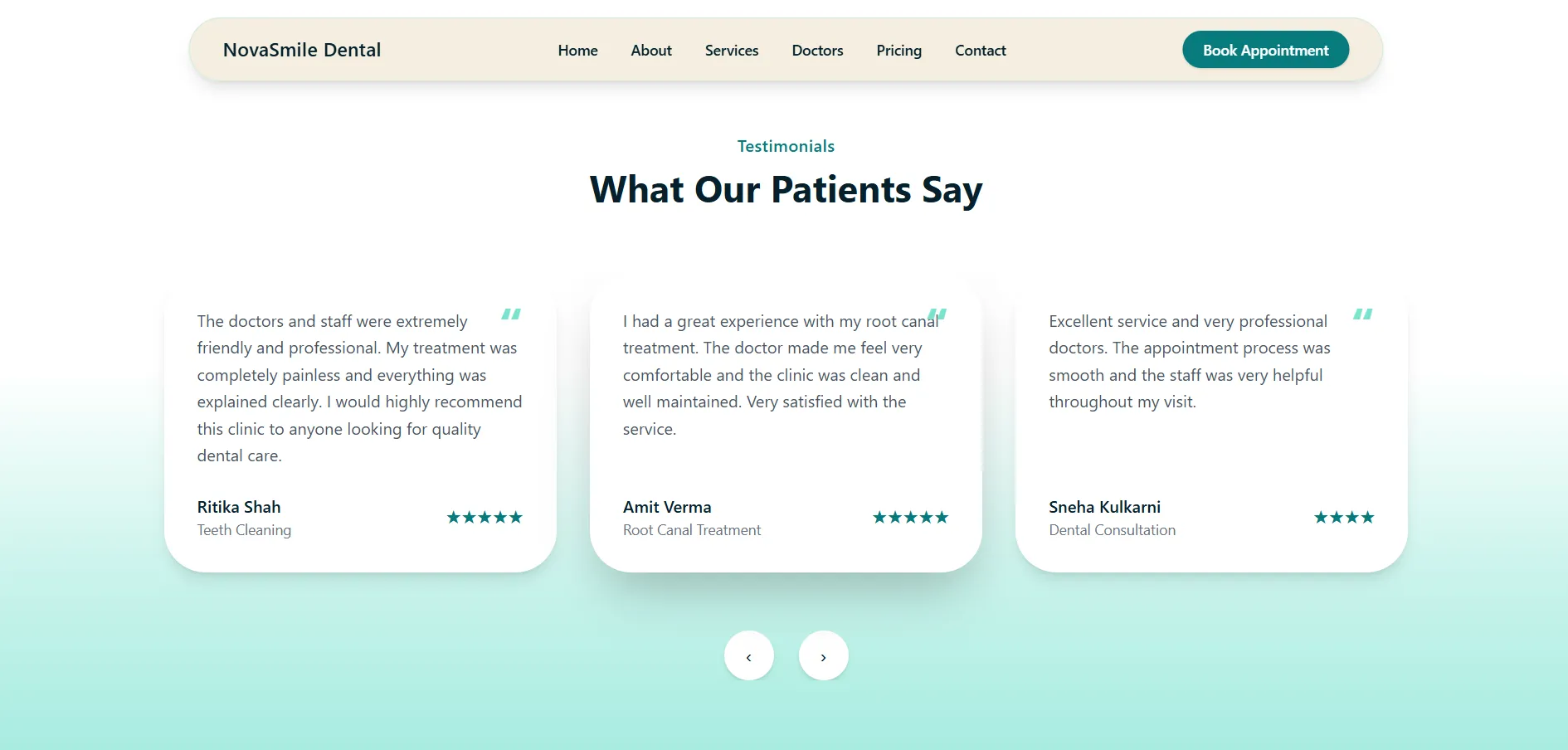Open the Home menu item
This screenshot has height=750, width=1568.
tap(577, 51)
